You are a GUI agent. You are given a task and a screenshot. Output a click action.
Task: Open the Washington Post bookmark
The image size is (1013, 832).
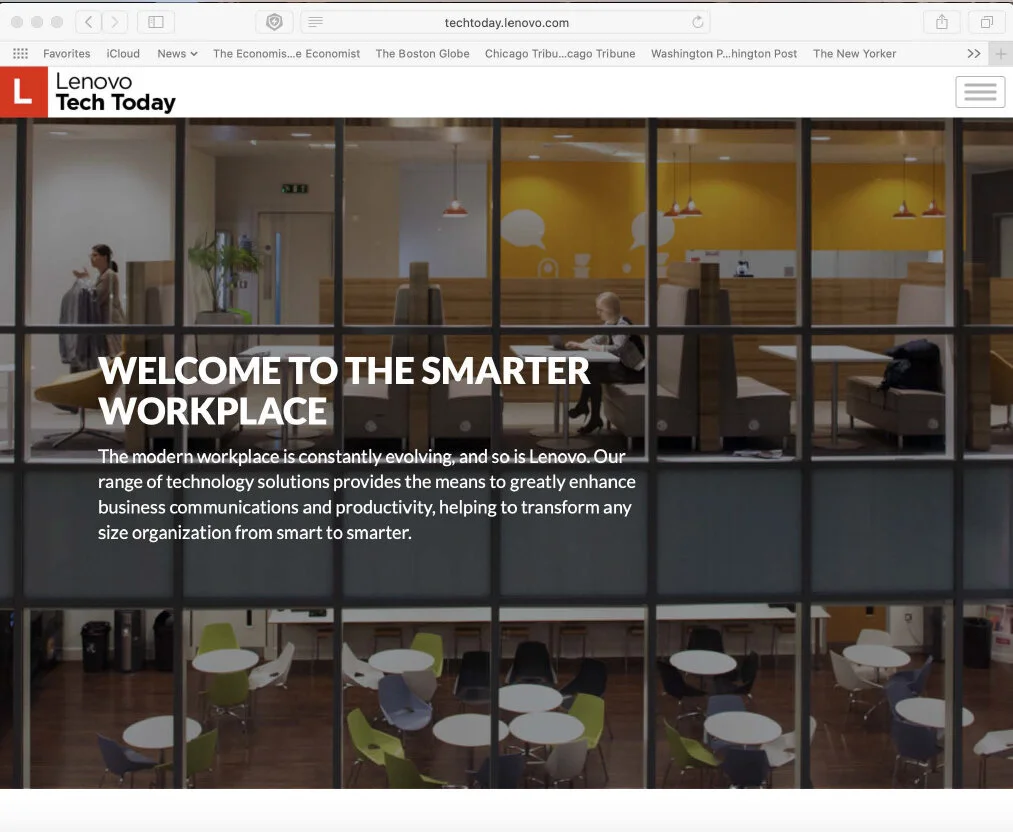pyautogui.click(x=724, y=54)
